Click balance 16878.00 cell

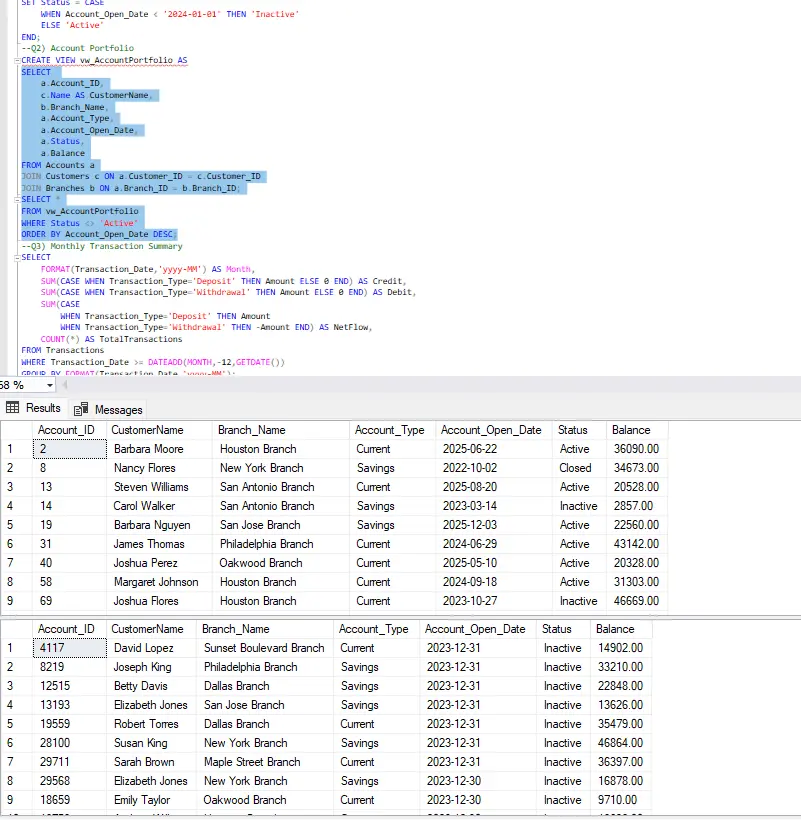point(621,781)
